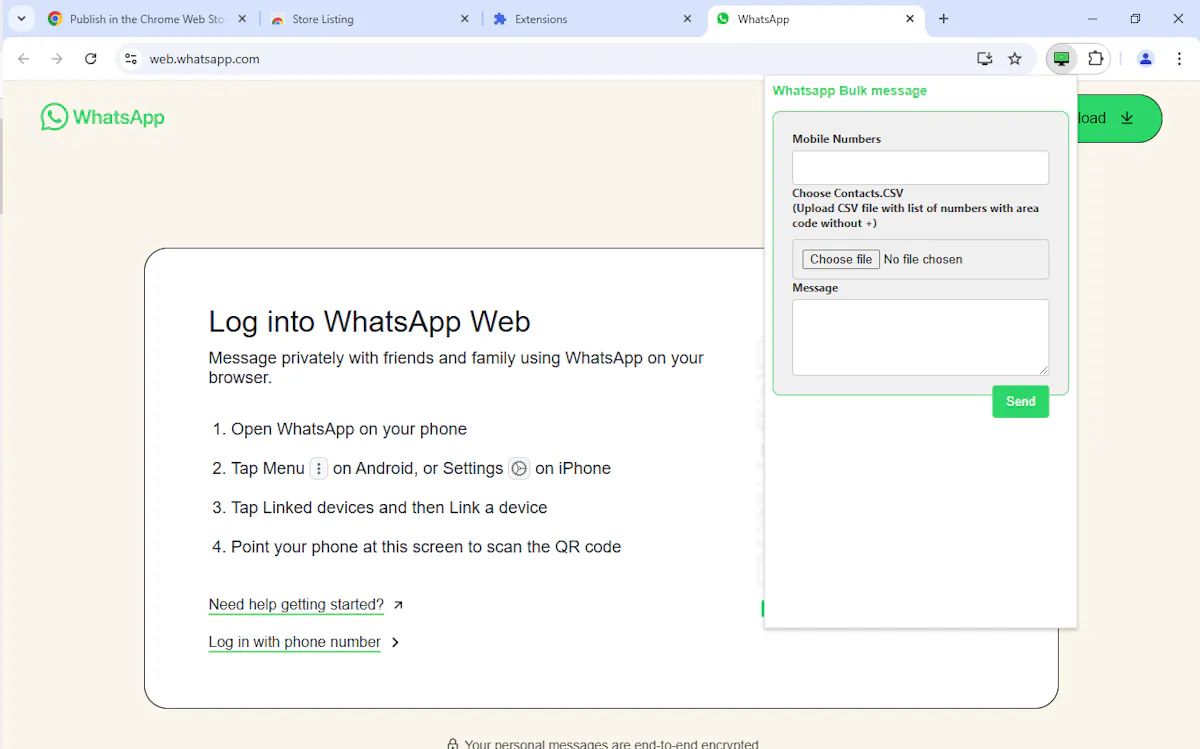The height and width of the screenshot is (749, 1200).
Task: Click Log in with phone number
Action: point(294,642)
